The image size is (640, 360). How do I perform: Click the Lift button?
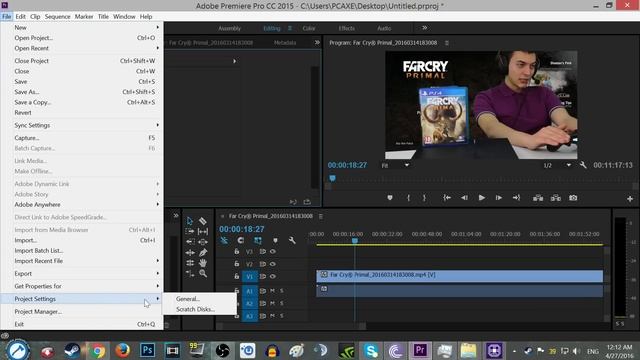coord(538,198)
